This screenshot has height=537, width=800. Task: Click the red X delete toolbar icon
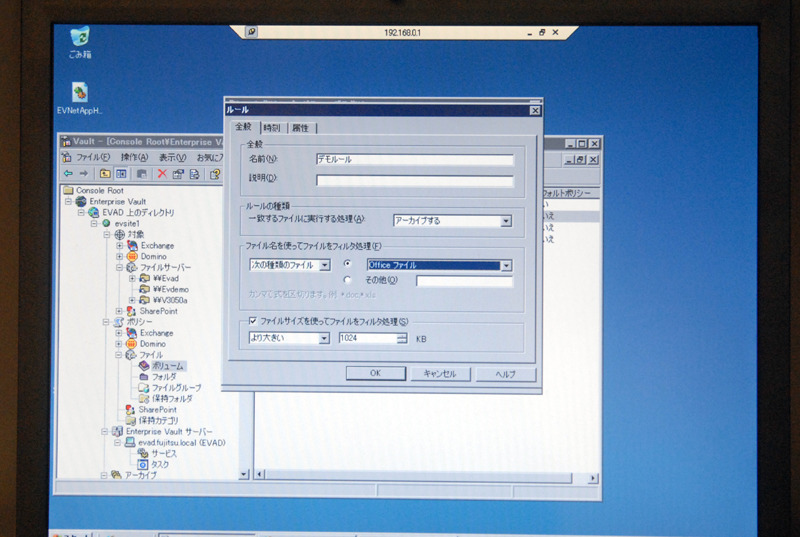pos(162,174)
